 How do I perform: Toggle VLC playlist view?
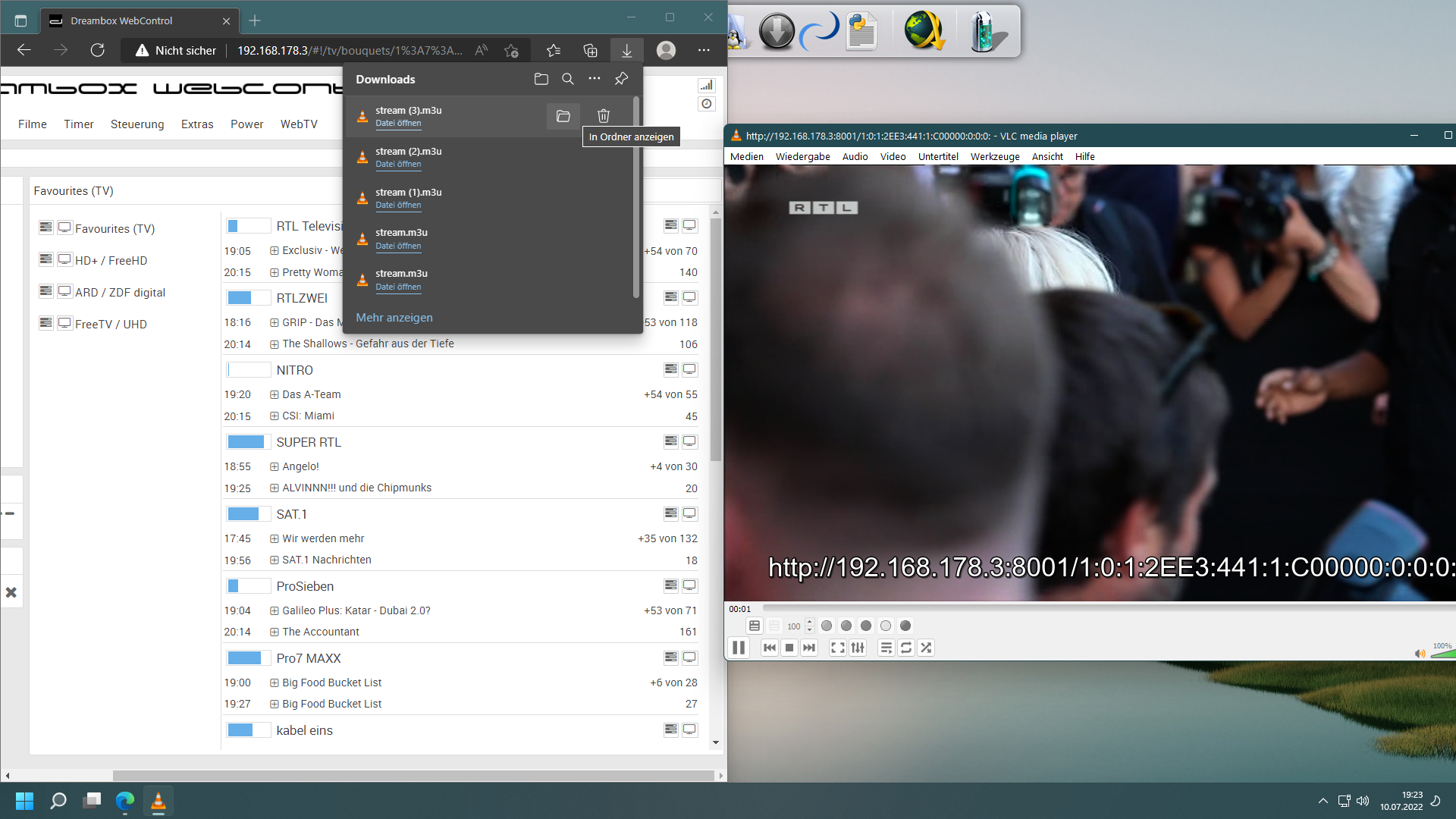point(886,648)
